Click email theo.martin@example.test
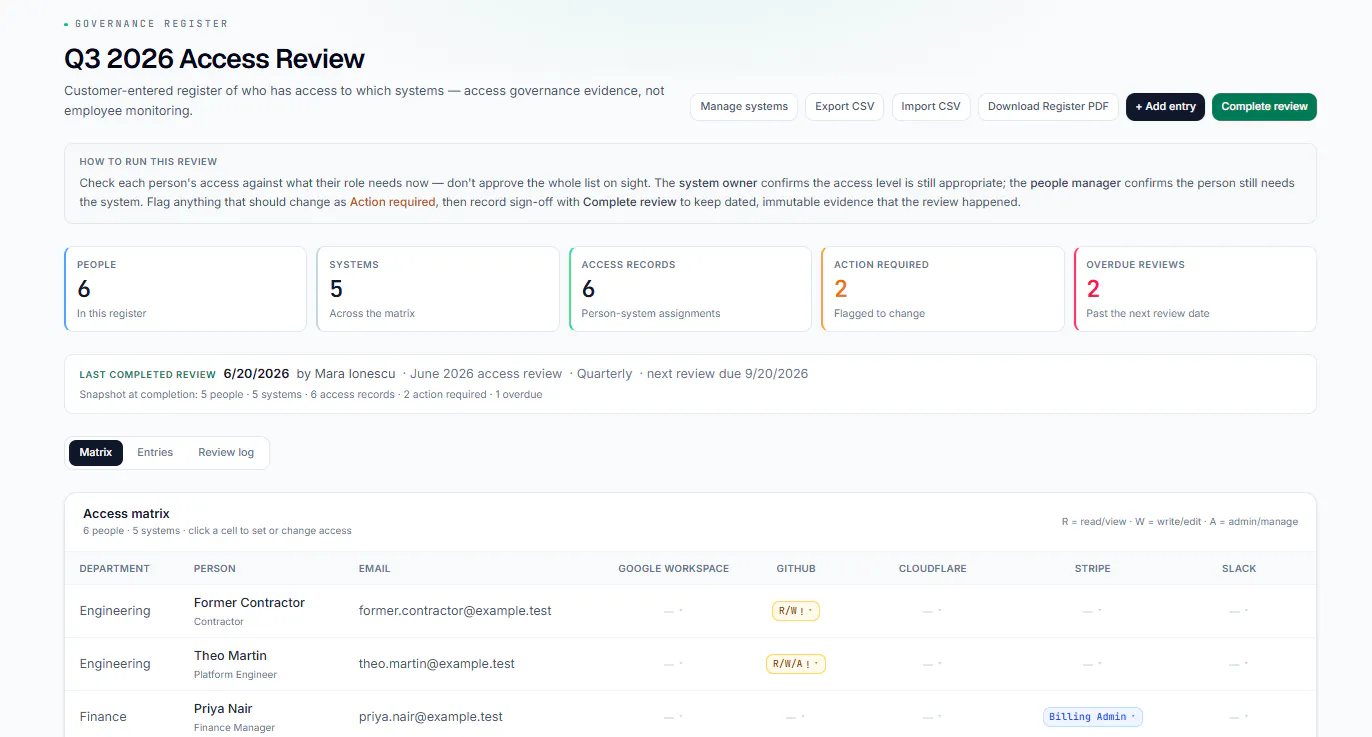1372x737 pixels. point(437,663)
